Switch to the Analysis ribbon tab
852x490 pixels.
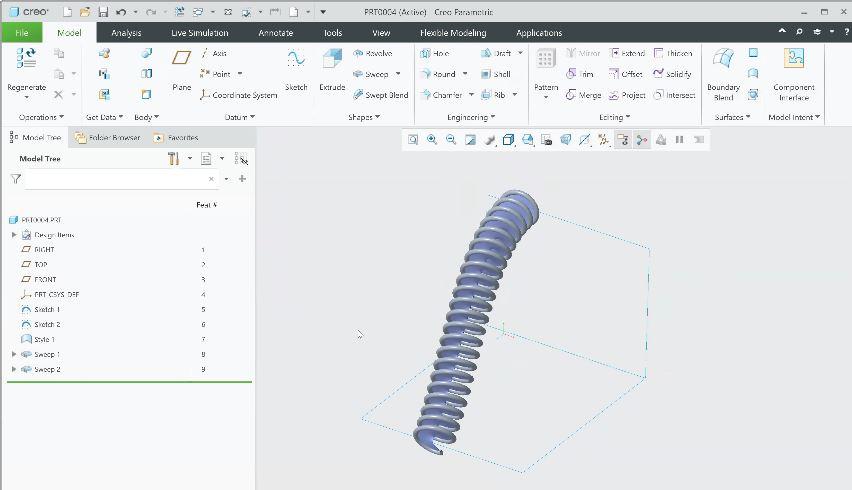click(x=126, y=33)
